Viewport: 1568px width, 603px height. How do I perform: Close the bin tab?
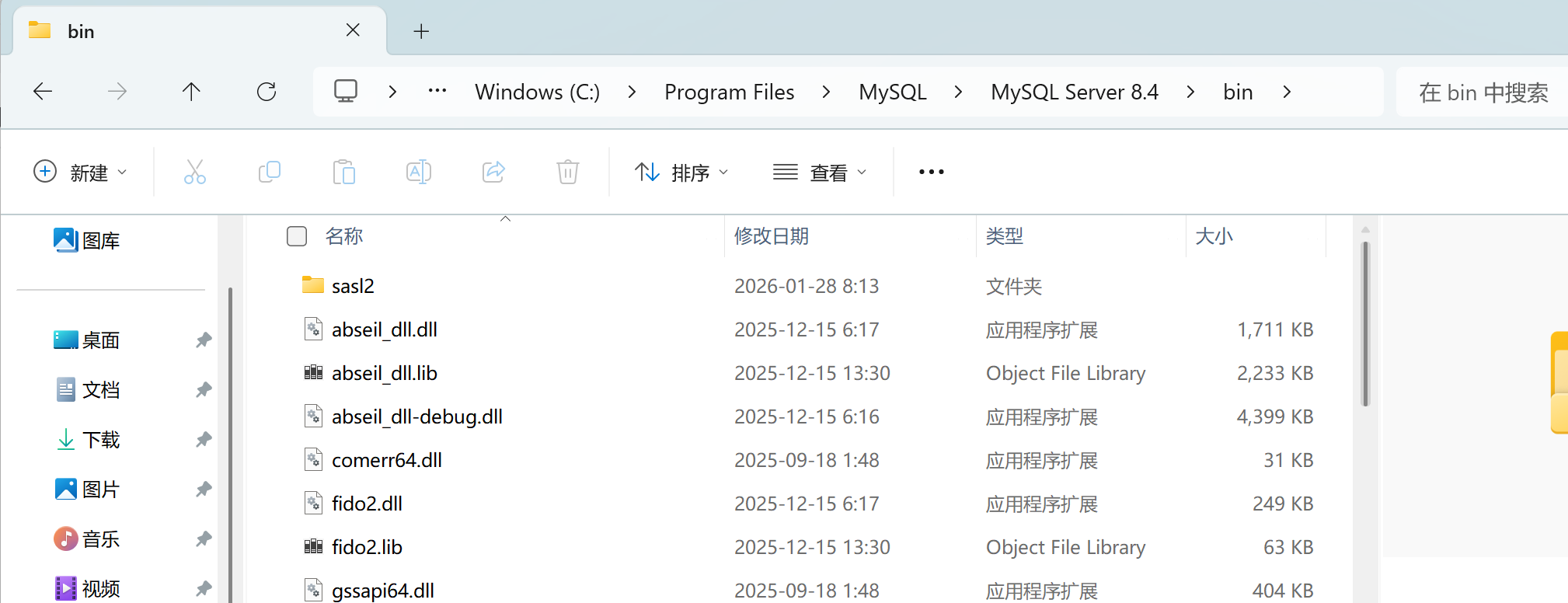tap(353, 30)
